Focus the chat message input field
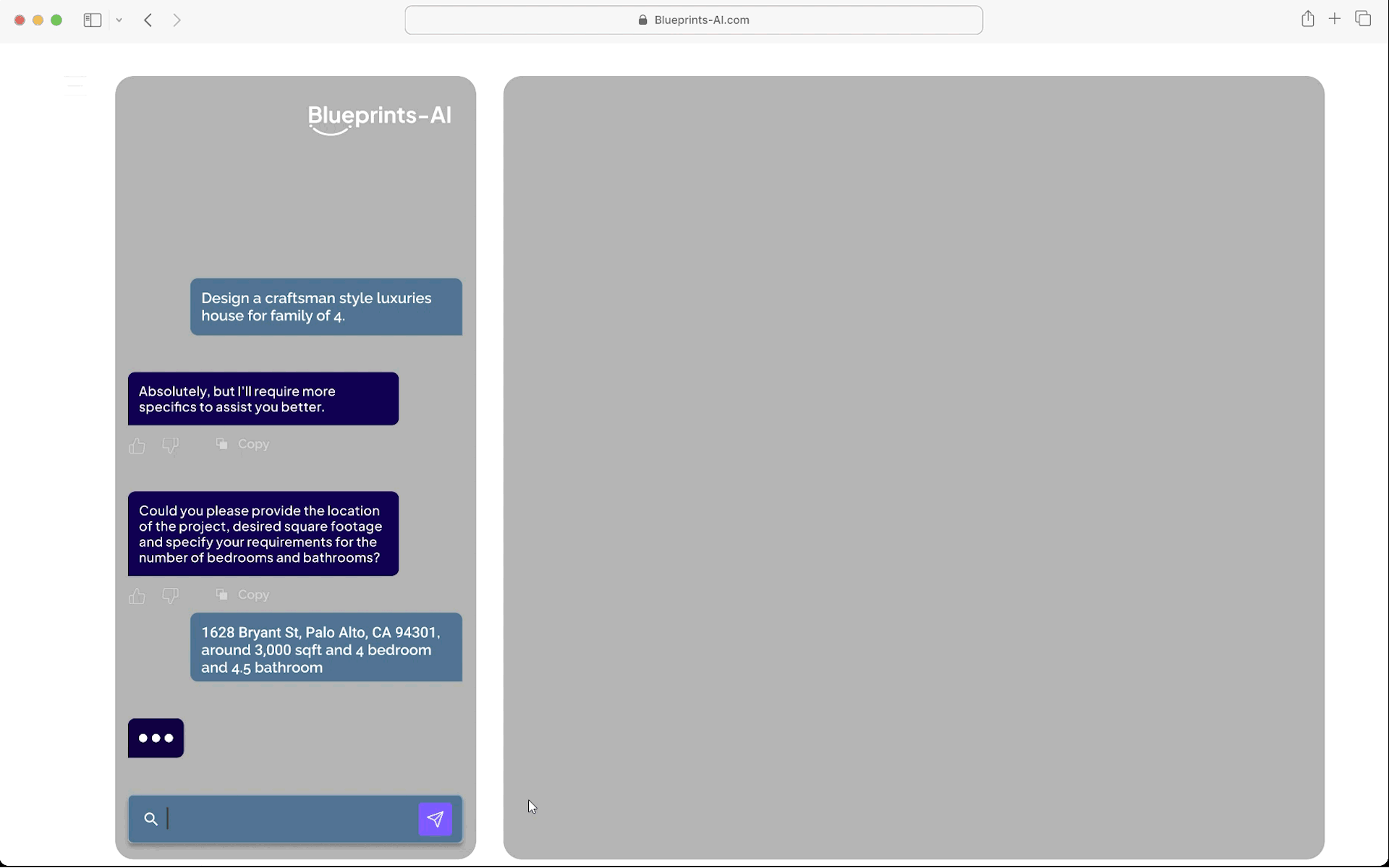 [x=289, y=819]
